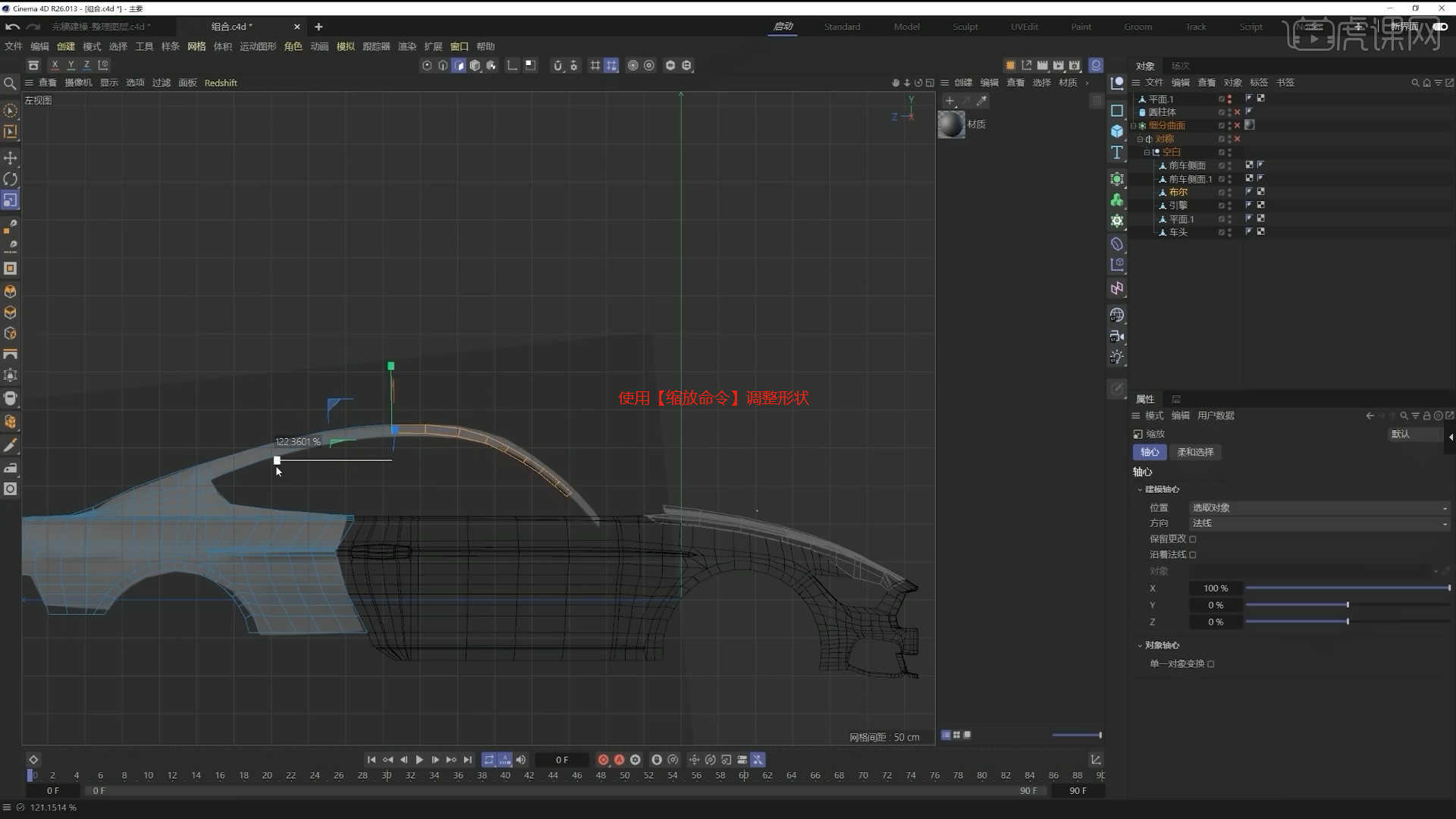Click the eyedropper icon in material manager
This screenshot has width=1456, height=819.
pyautogui.click(x=982, y=100)
